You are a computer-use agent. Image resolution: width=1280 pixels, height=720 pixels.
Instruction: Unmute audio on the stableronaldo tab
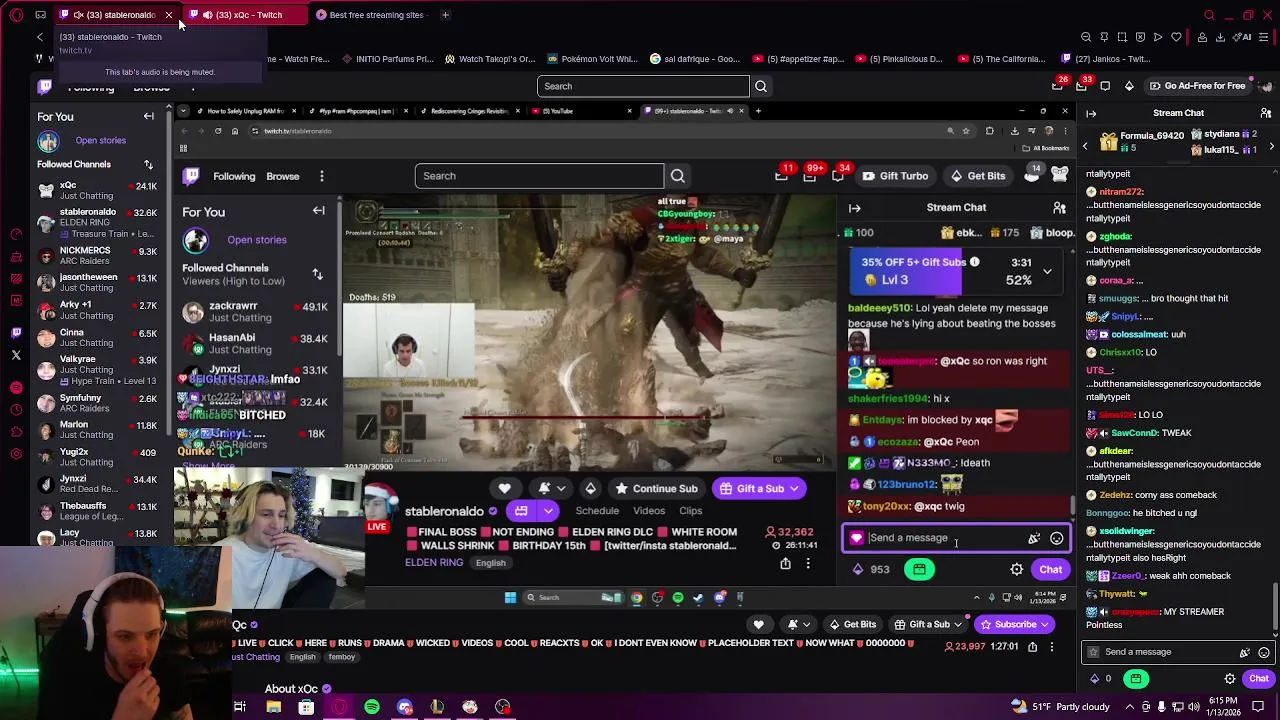(78, 15)
